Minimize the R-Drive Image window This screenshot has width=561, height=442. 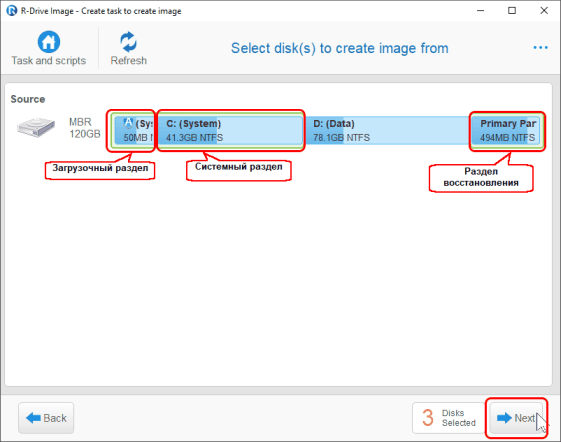tap(480, 11)
